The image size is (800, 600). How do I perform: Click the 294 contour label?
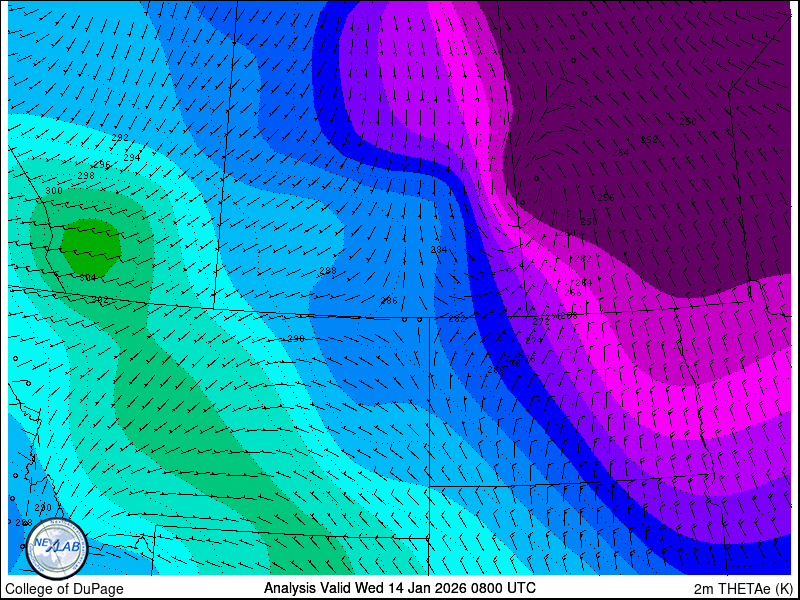(x=132, y=158)
